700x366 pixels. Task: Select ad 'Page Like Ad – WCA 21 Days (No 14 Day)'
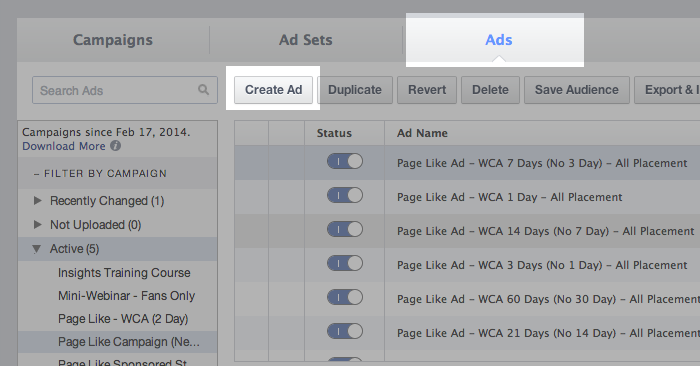tap(548, 333)
